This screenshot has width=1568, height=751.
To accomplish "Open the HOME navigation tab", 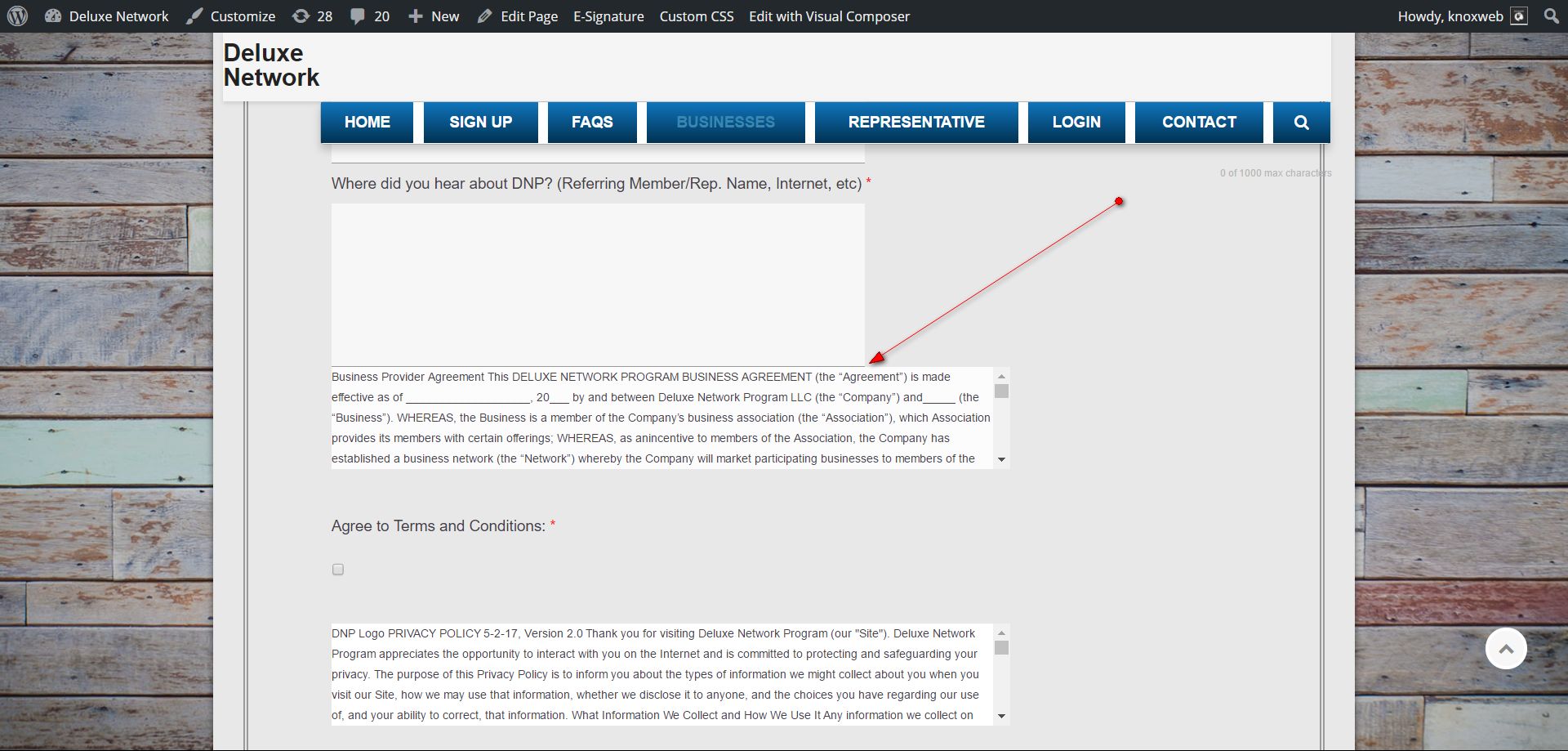I will click(367, 123).
